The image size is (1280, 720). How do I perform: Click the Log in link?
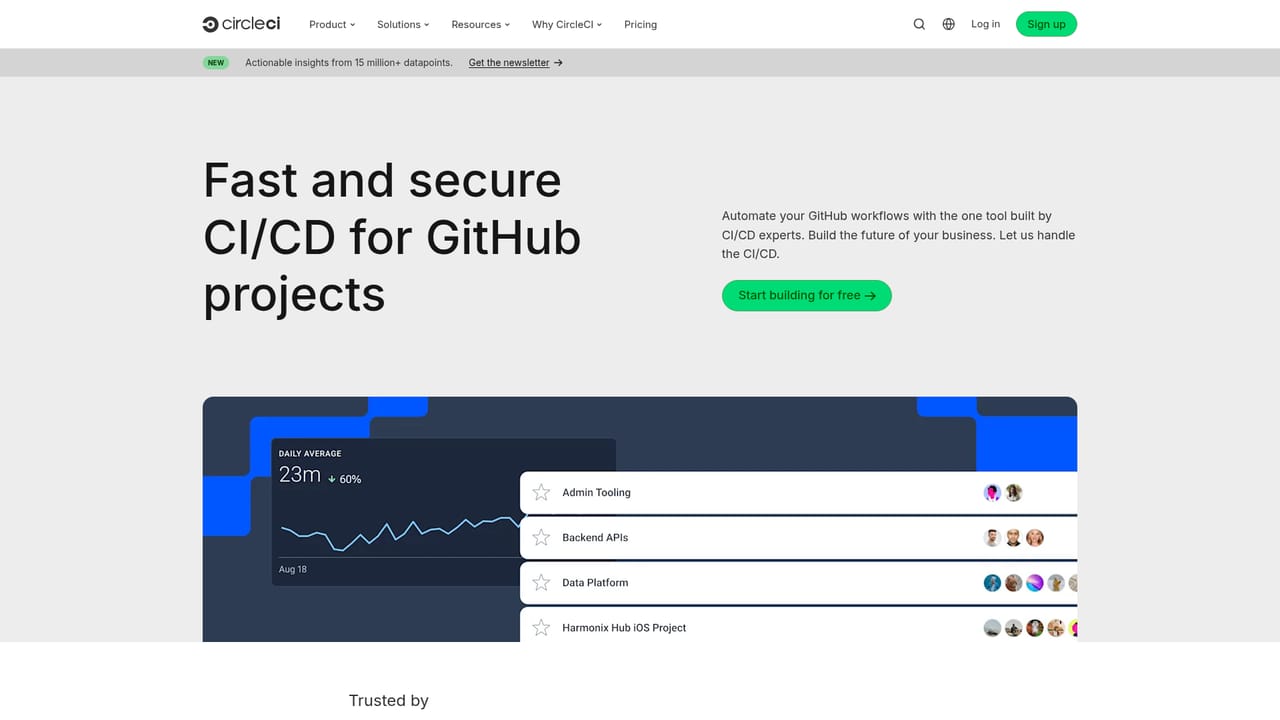985,24
